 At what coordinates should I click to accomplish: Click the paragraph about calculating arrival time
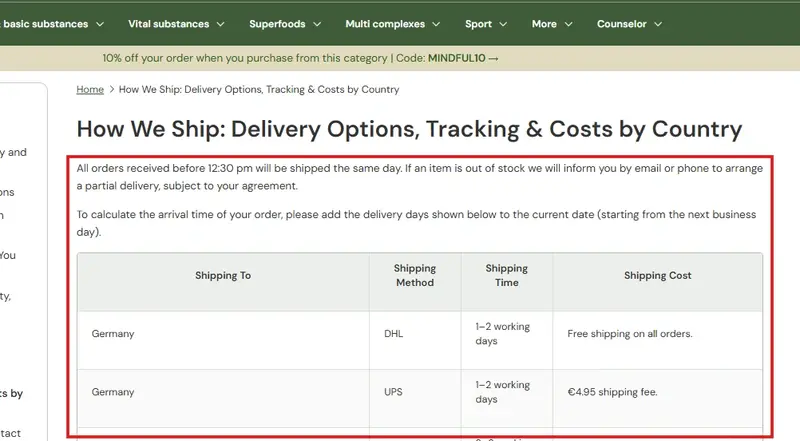point(416,223)
